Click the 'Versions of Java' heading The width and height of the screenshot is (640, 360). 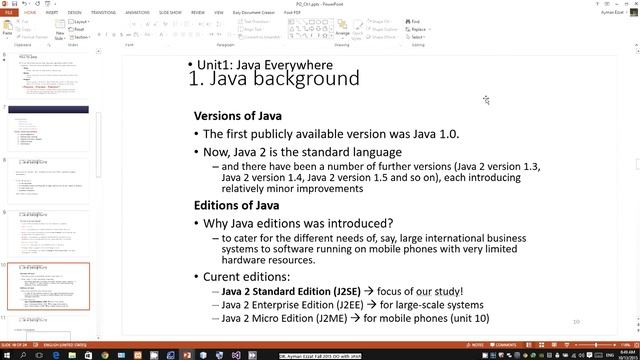coord(238,116)
